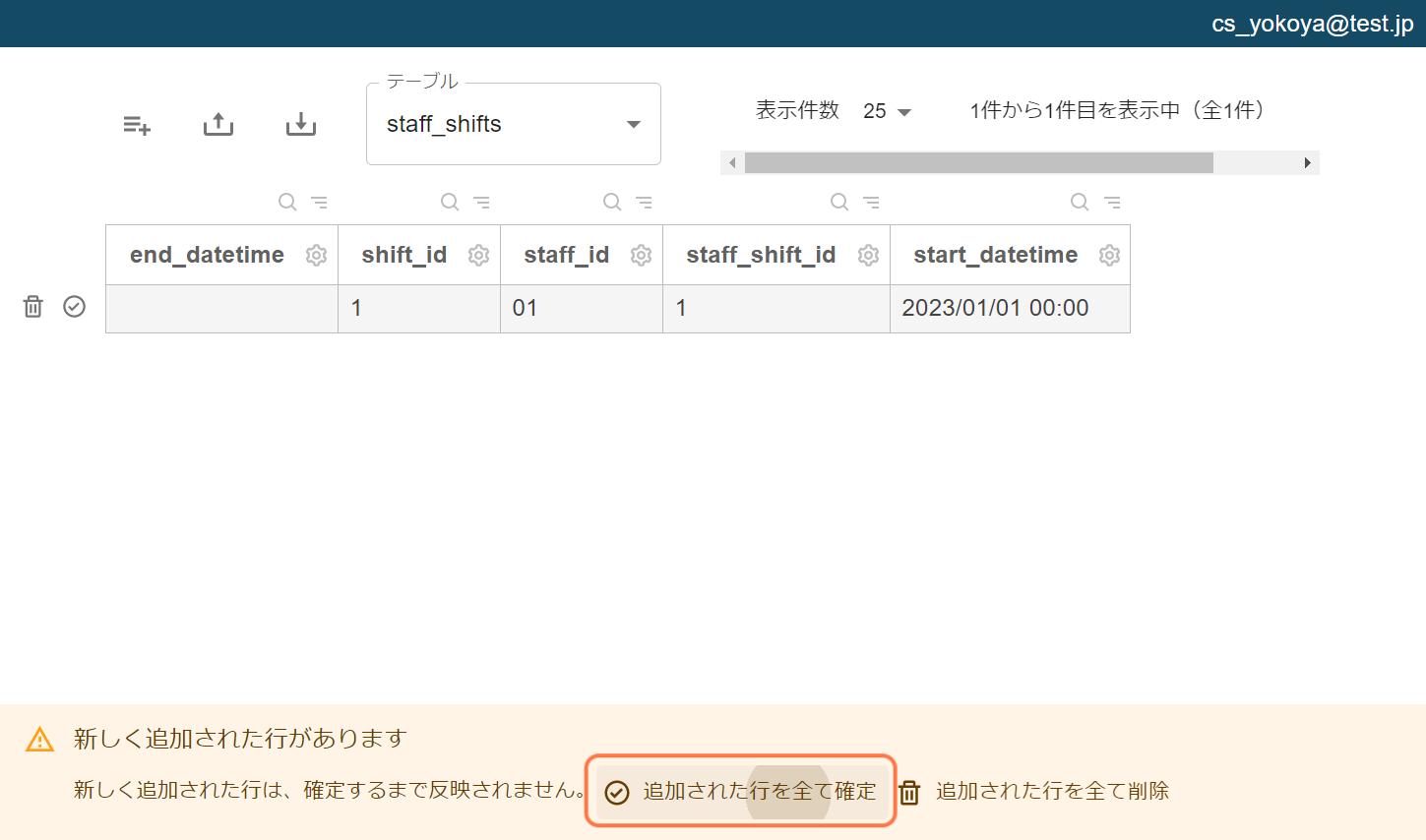The height and width of the screenshot is (840, 1426).
Task: Confirm the row using the checkmark icon
Action: tap(74, 307)
